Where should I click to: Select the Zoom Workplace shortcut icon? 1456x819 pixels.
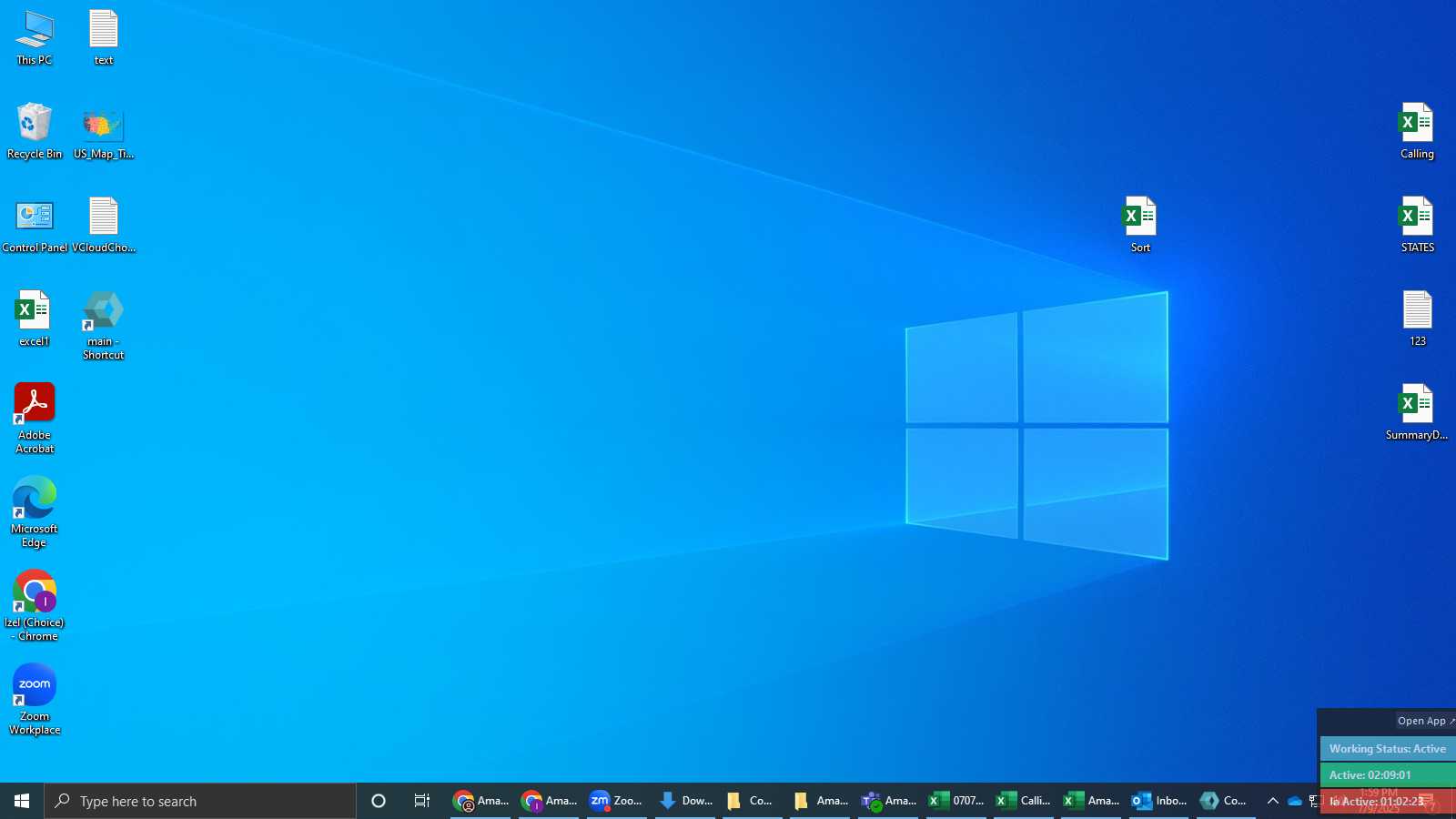point(35,700)
